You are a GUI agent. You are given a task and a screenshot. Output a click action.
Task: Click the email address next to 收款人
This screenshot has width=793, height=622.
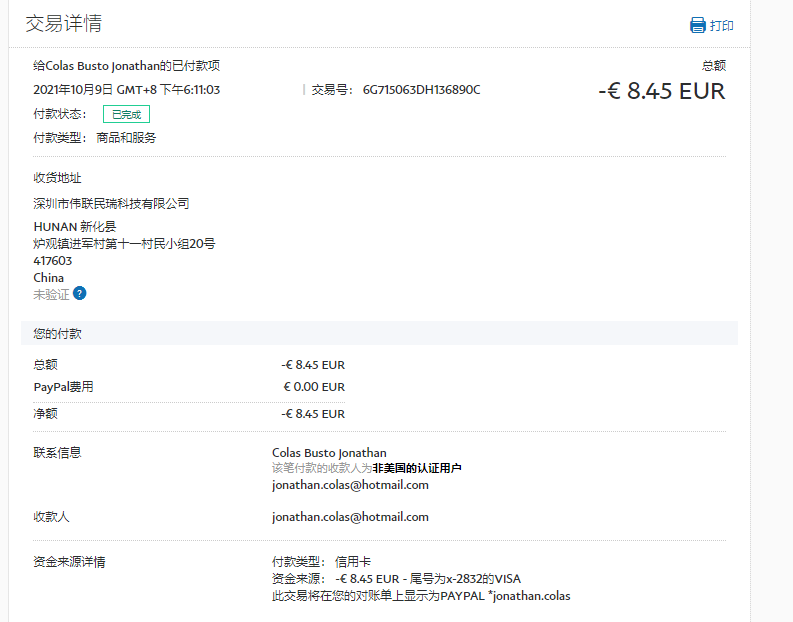[350, 517]
